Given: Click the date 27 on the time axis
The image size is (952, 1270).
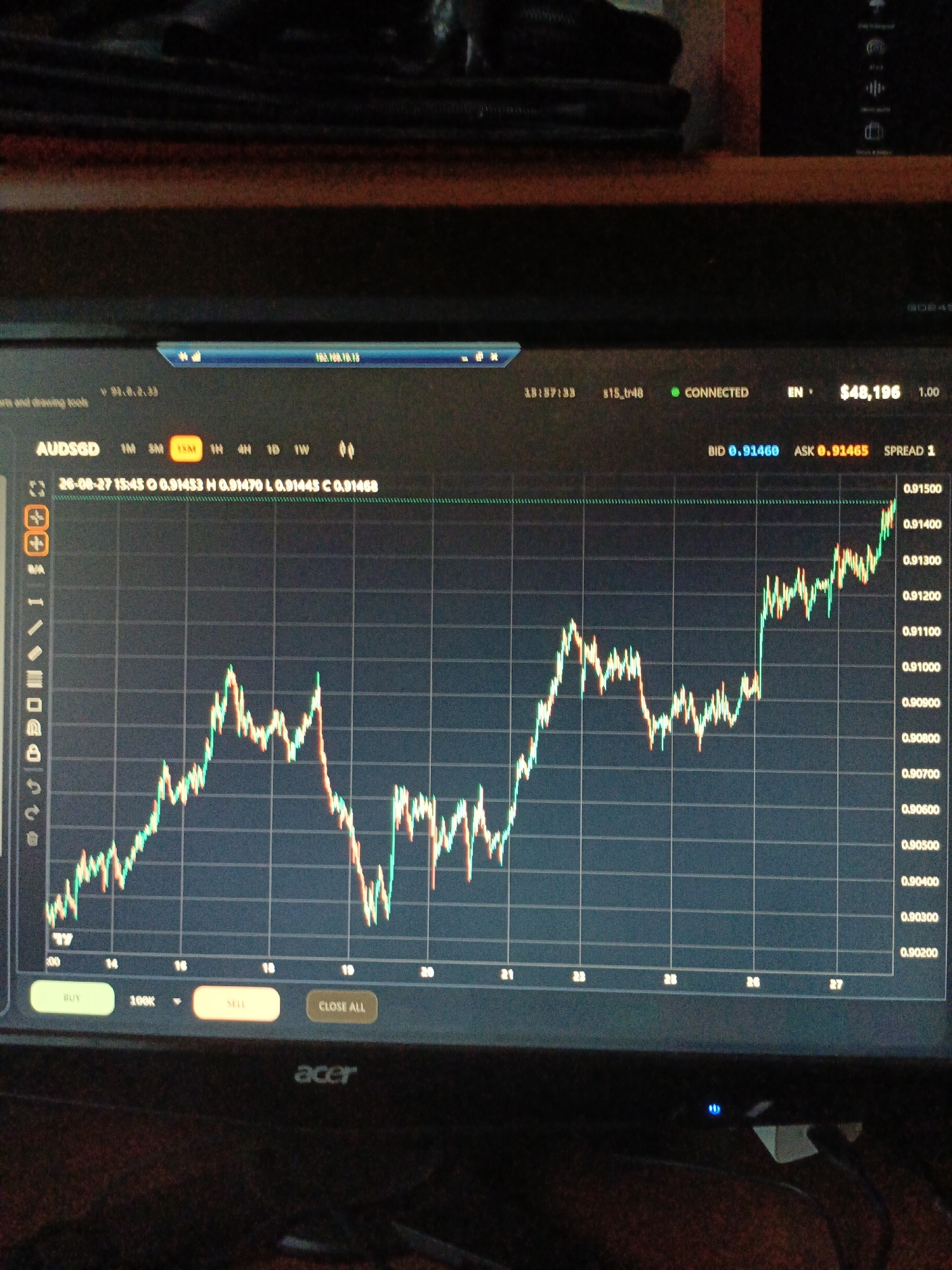Looking at the screenshot, I should 836,984.
